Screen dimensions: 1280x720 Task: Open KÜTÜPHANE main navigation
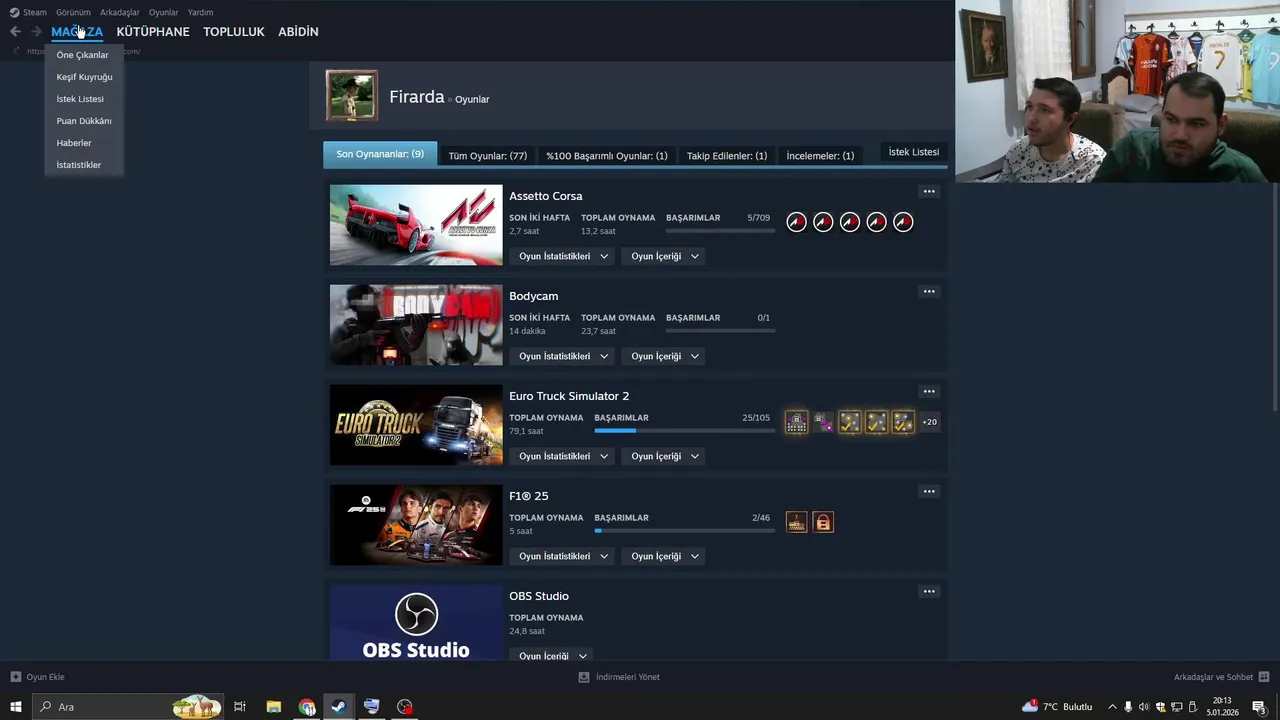pyautogui.click(x=153, y=32)
